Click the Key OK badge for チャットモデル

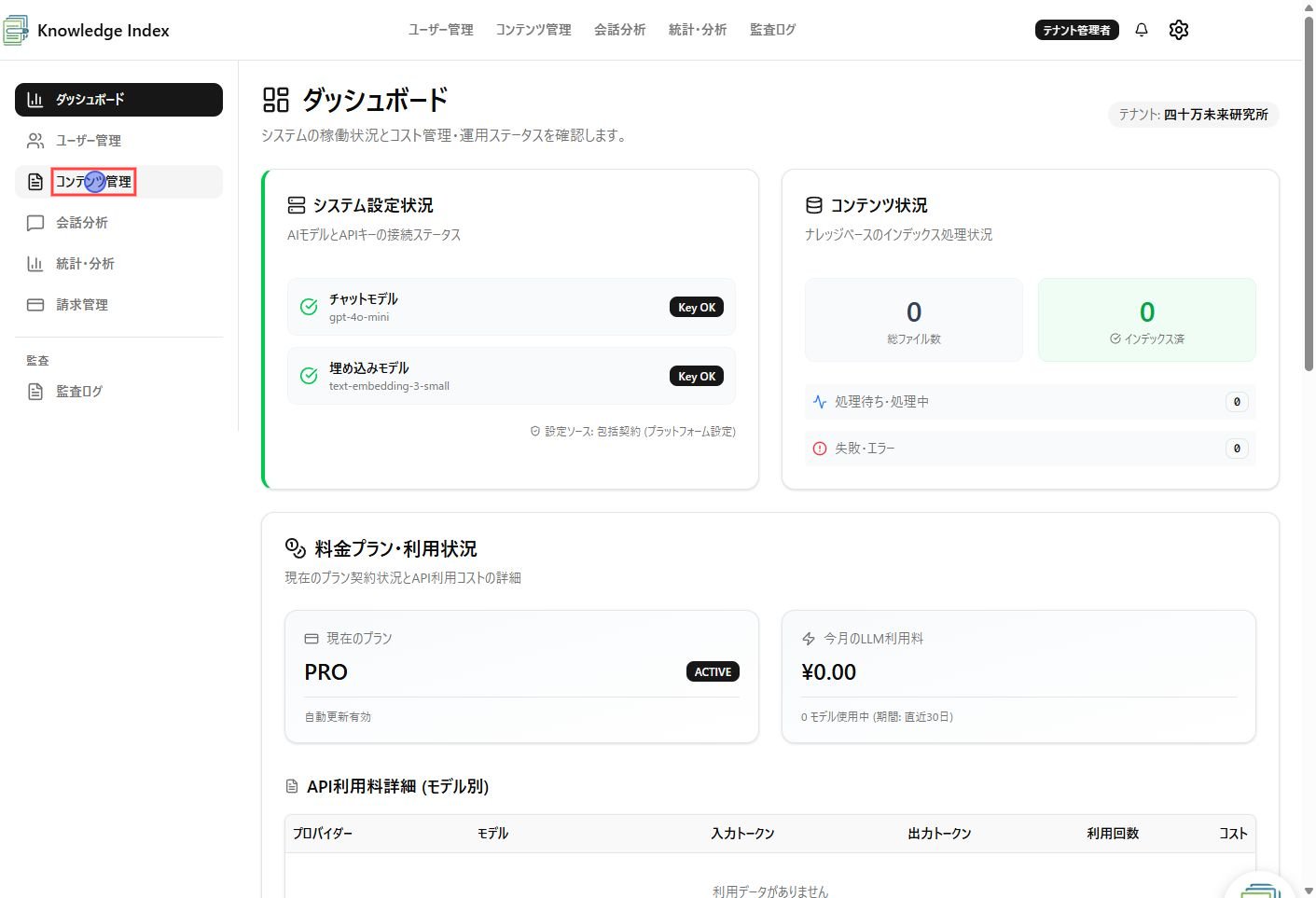click(697, 307)
